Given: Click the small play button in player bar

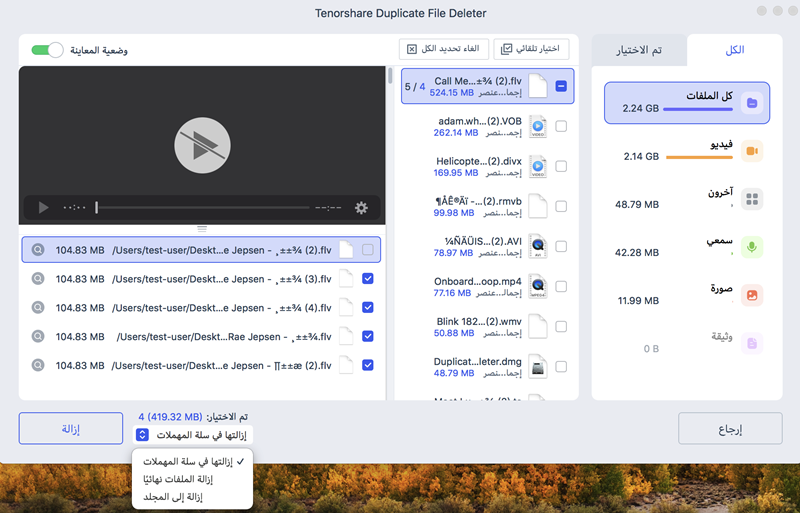Looking at the screenshot, I should pos(43,208).
